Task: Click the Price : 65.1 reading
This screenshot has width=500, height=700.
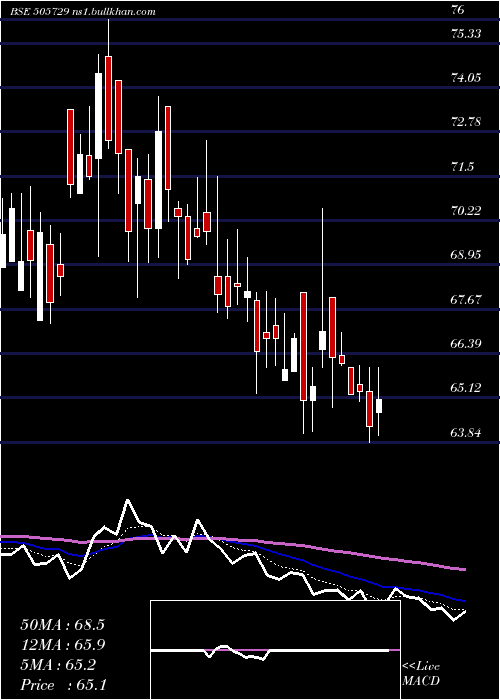Action: [63, 685]
